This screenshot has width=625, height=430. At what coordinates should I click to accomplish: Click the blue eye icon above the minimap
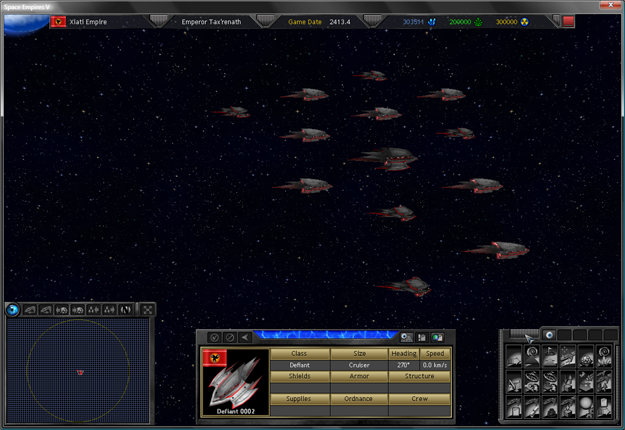[x=12, y=310]
